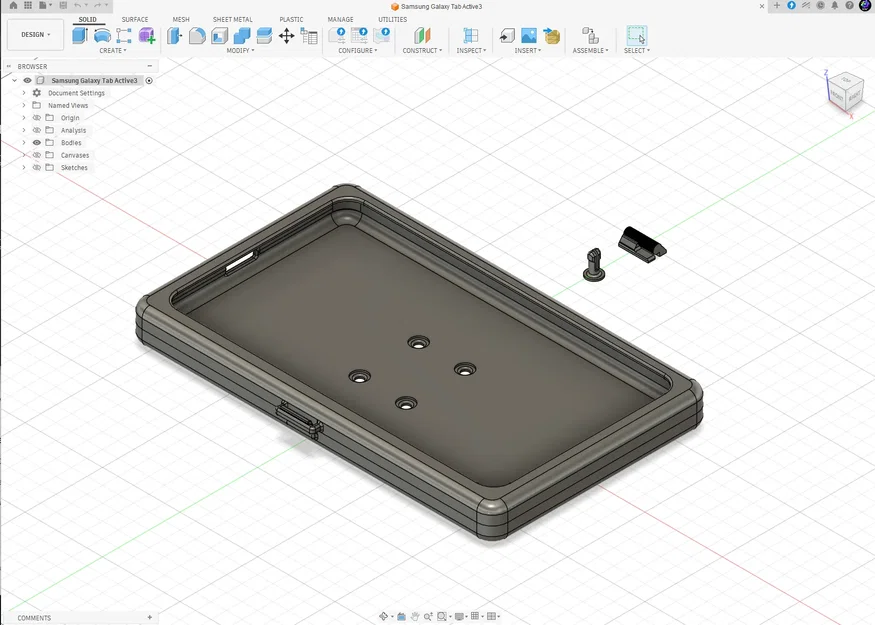Screen dimensions: 875x625
Task: Click the first Configure panel icon
Action: point(337,36)
